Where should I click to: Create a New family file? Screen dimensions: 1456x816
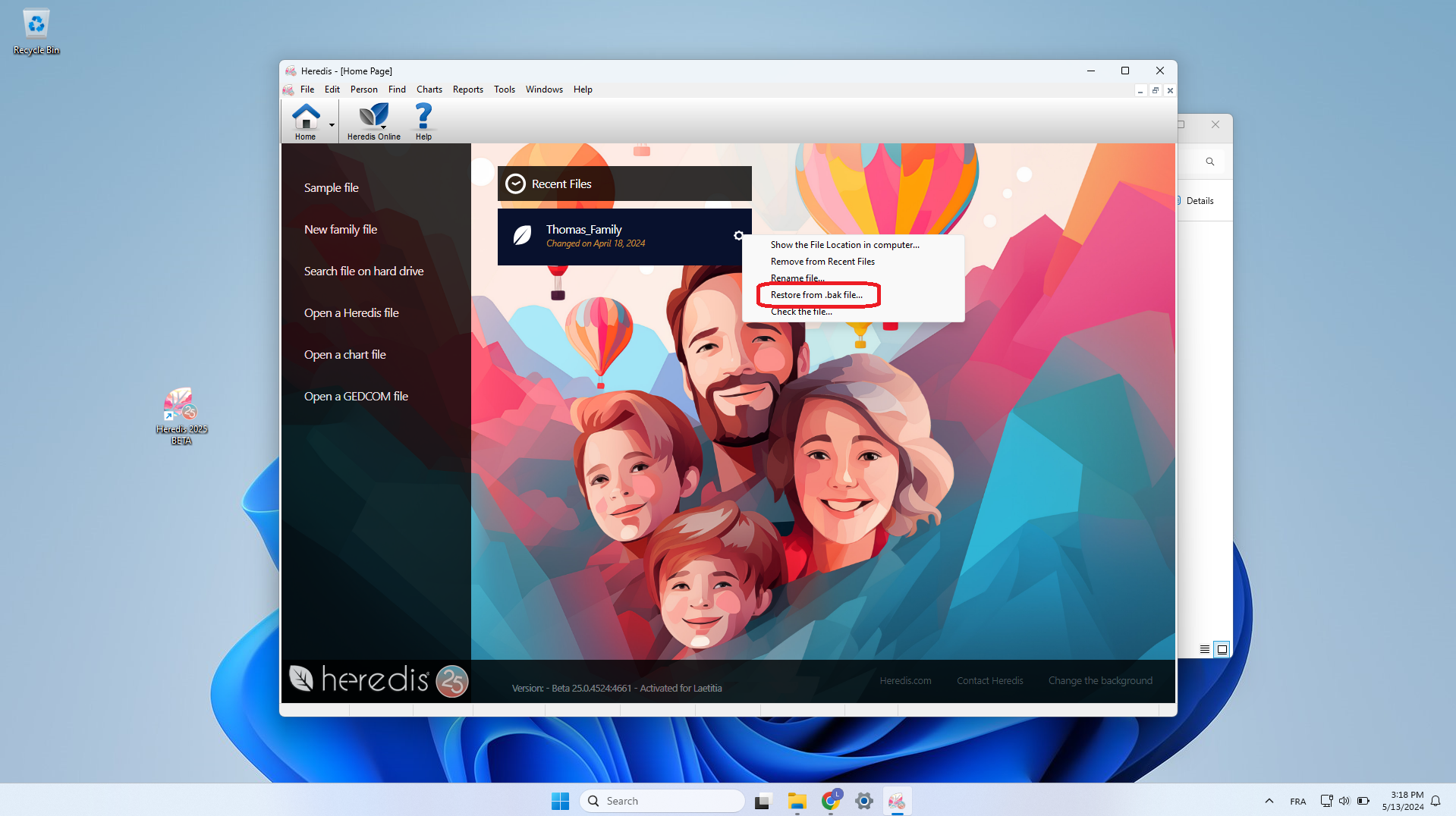pyautogui.click(x=341, y=230)
